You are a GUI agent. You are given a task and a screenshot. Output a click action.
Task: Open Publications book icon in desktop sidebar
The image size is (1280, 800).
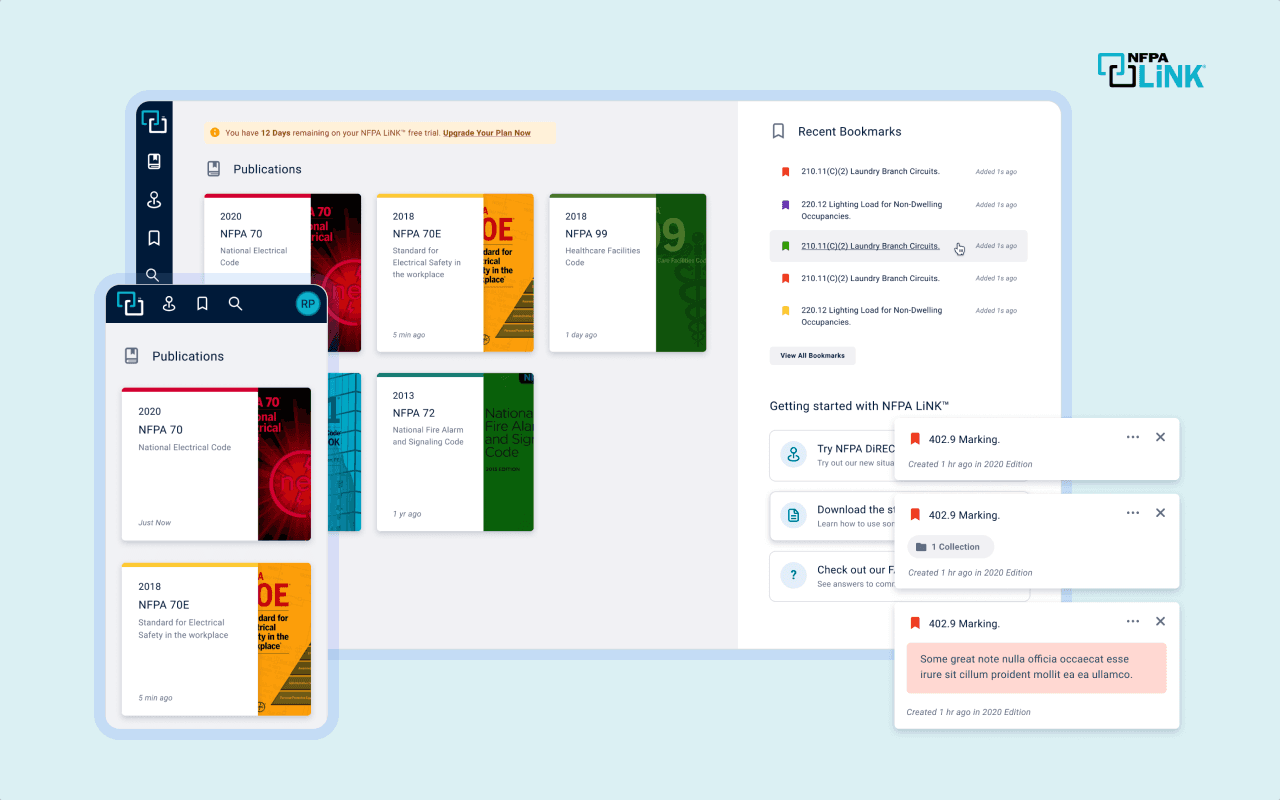point(154,161)
